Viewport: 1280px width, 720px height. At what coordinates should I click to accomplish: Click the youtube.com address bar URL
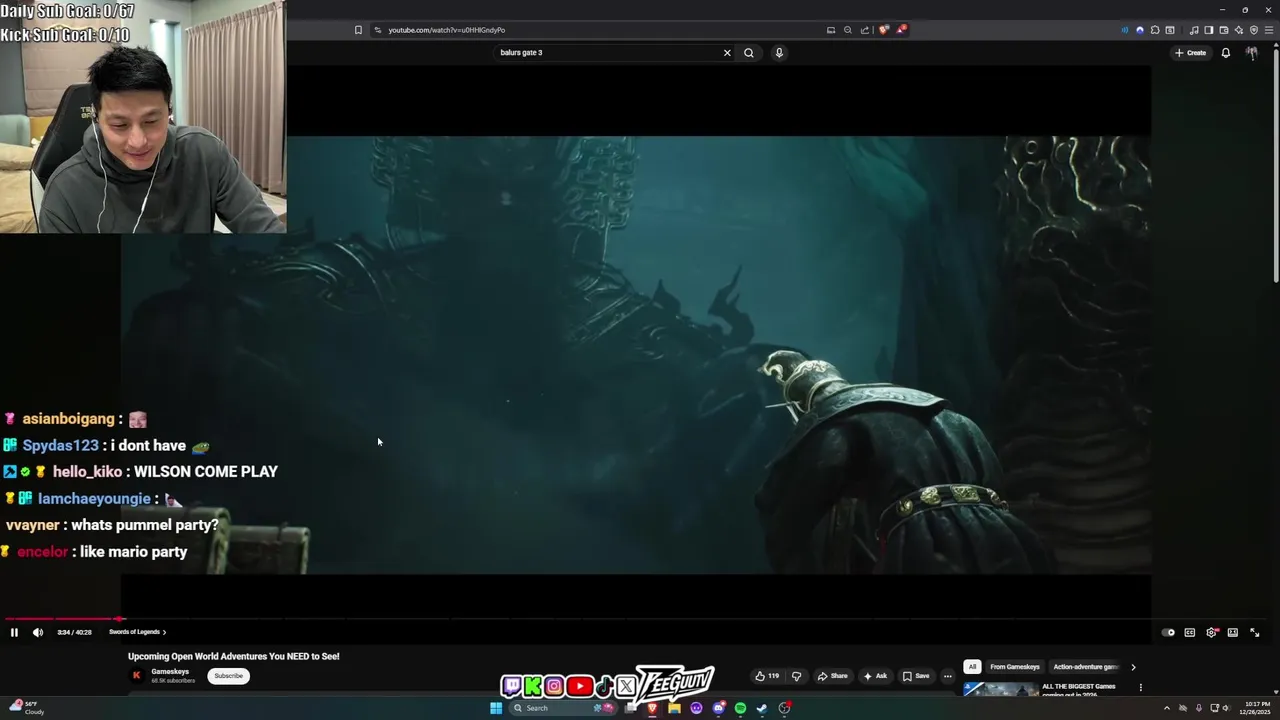point(447,30)
